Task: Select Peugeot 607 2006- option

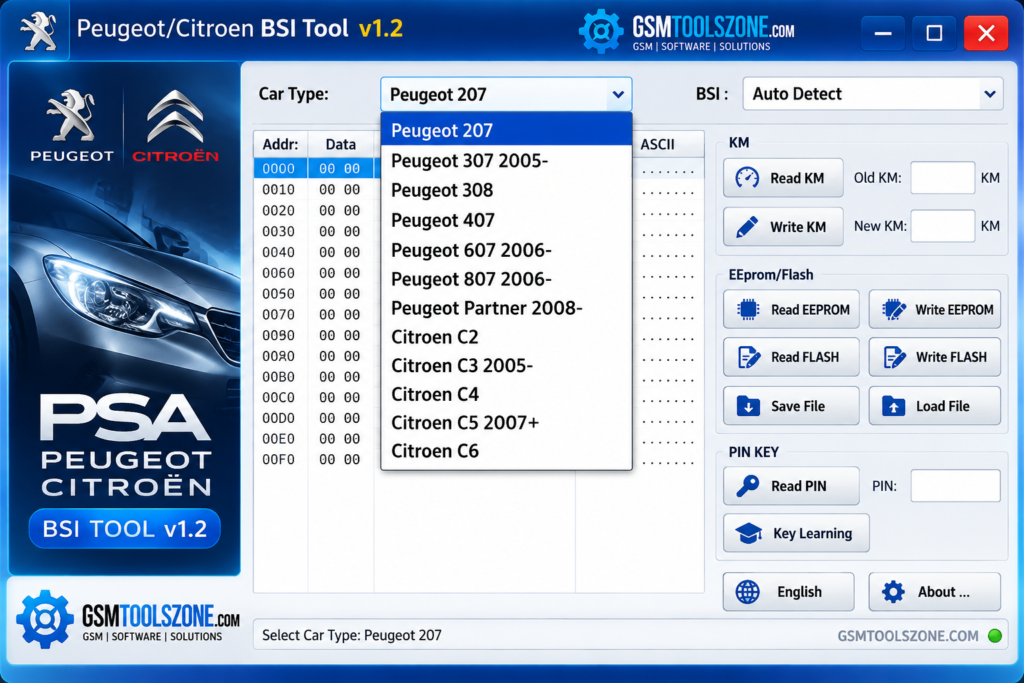Action: tap(506, 250)
